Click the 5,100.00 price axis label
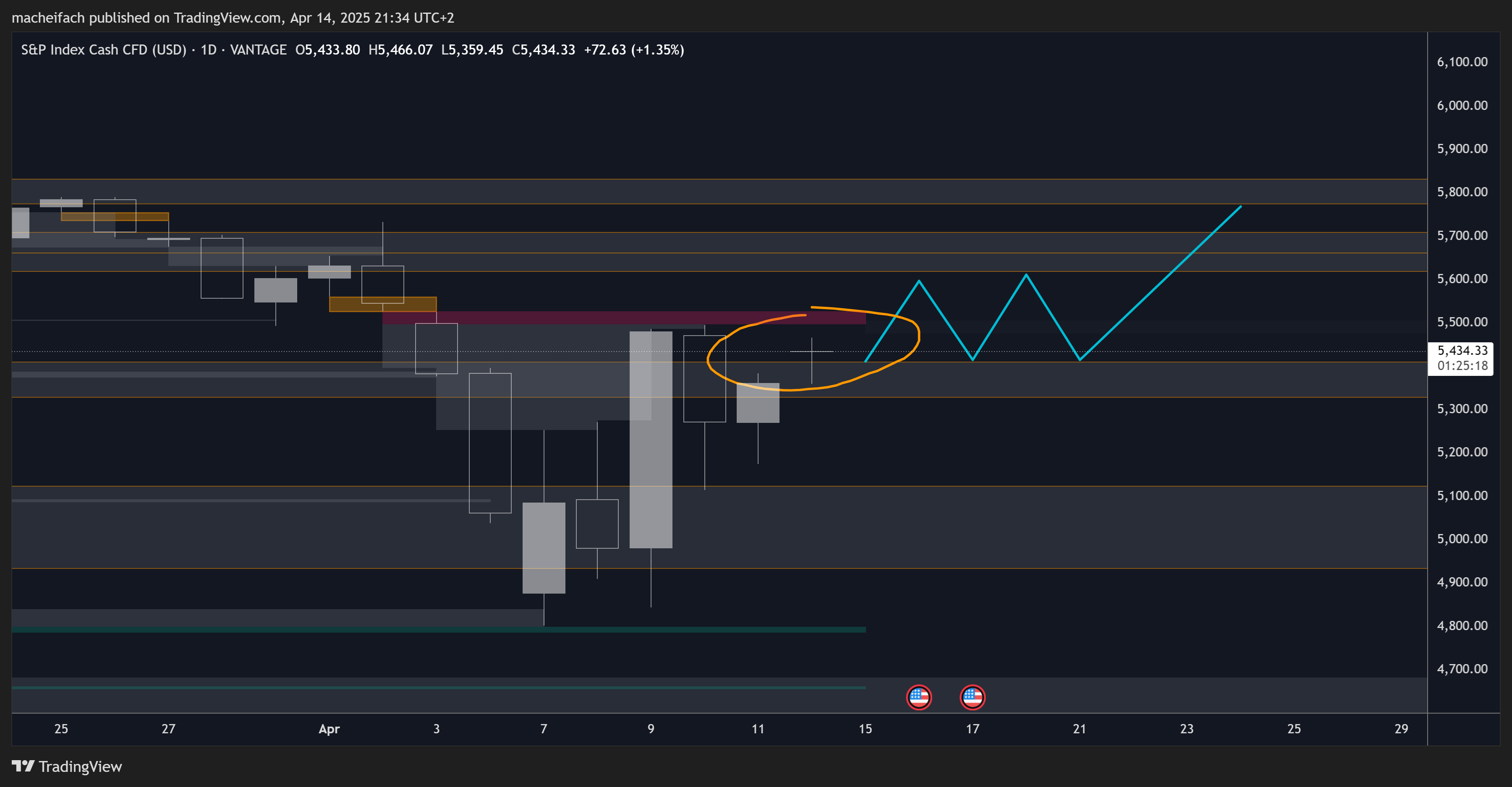The width and height of the screenshot is (1512, 787). [x=1462, y=495]
